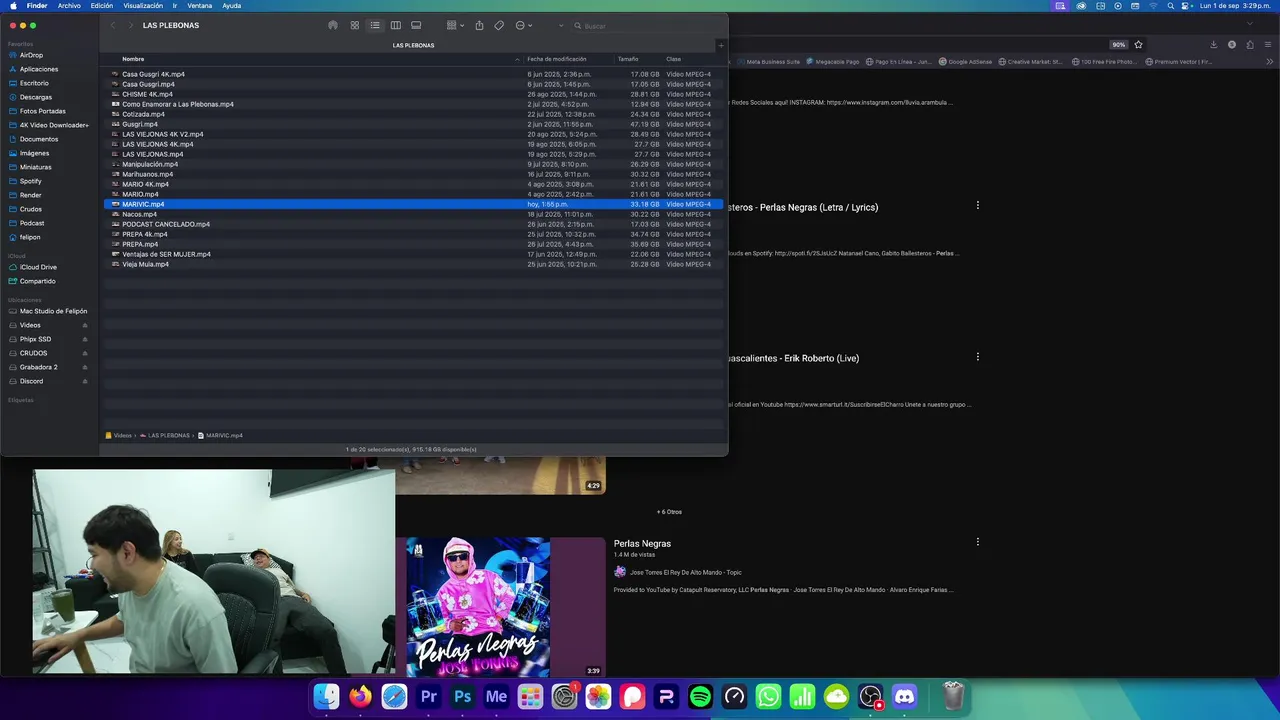Open the Visualización menu
This screenshot has width=1280, height=720.
coord(143,6)
